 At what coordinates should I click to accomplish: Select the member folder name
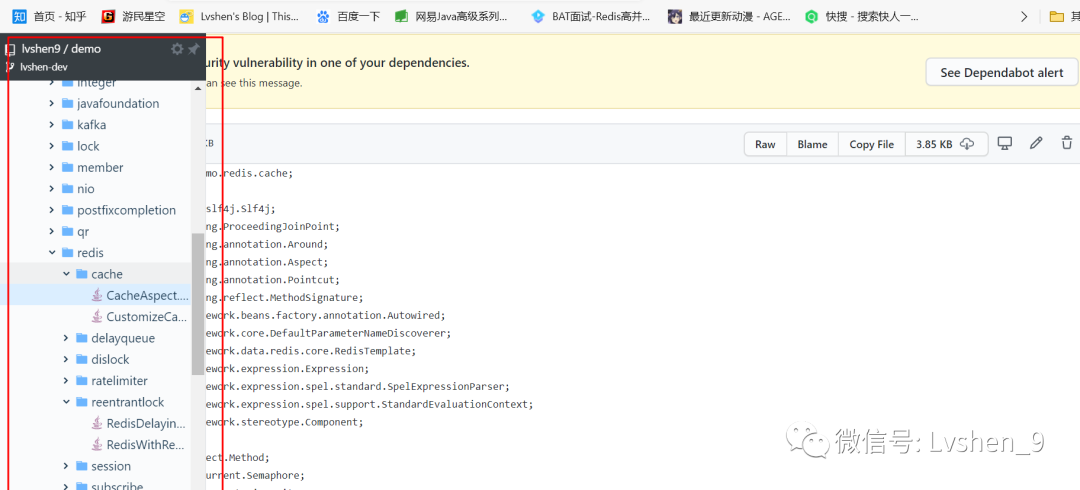point(100,167)
